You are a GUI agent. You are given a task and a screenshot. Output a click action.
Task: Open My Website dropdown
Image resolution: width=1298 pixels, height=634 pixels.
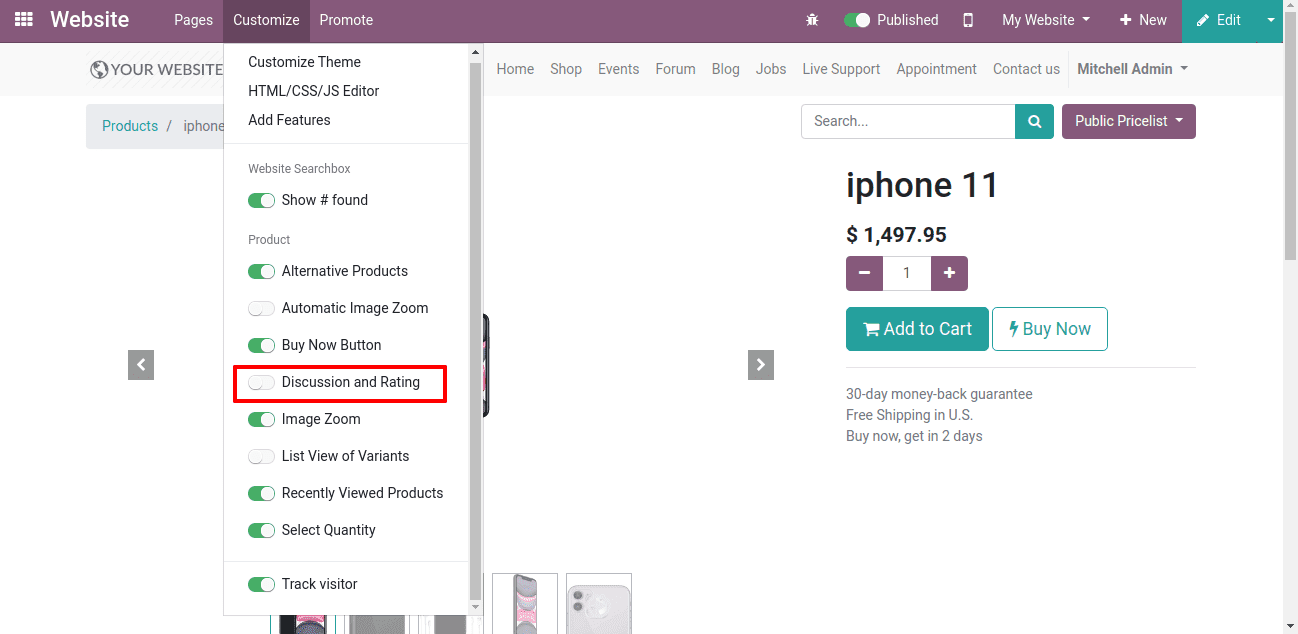[1046, 20]
